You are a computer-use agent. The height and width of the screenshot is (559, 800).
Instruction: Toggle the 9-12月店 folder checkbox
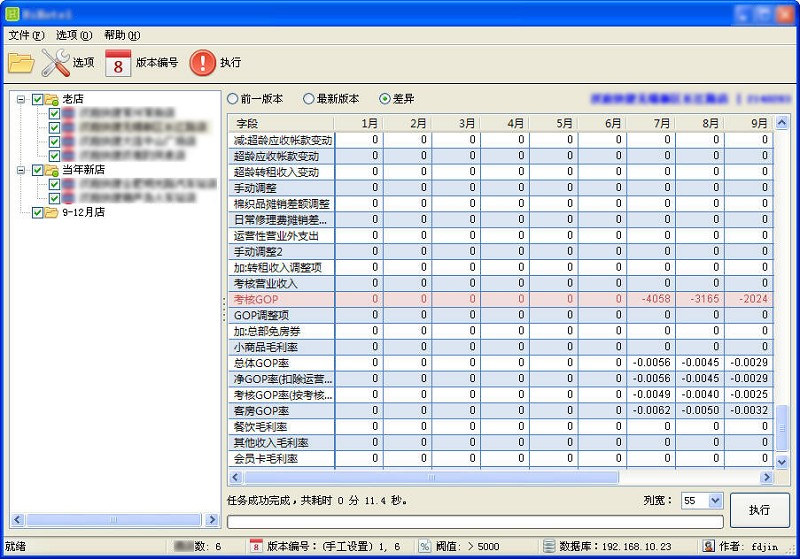(38, 212)
